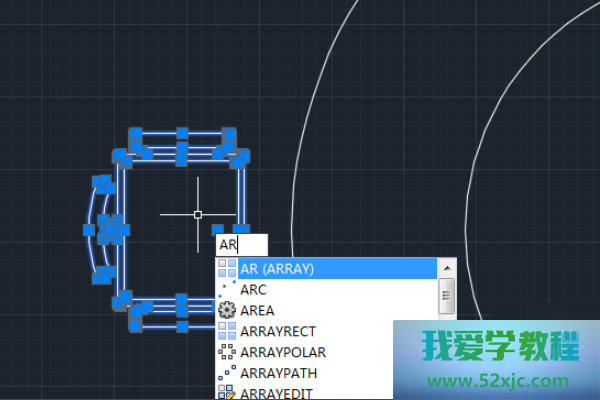Click the ARRAY command icon in suggestions
Image resolution: width=600 pixels, height=400 pixels.
(227, 268)
